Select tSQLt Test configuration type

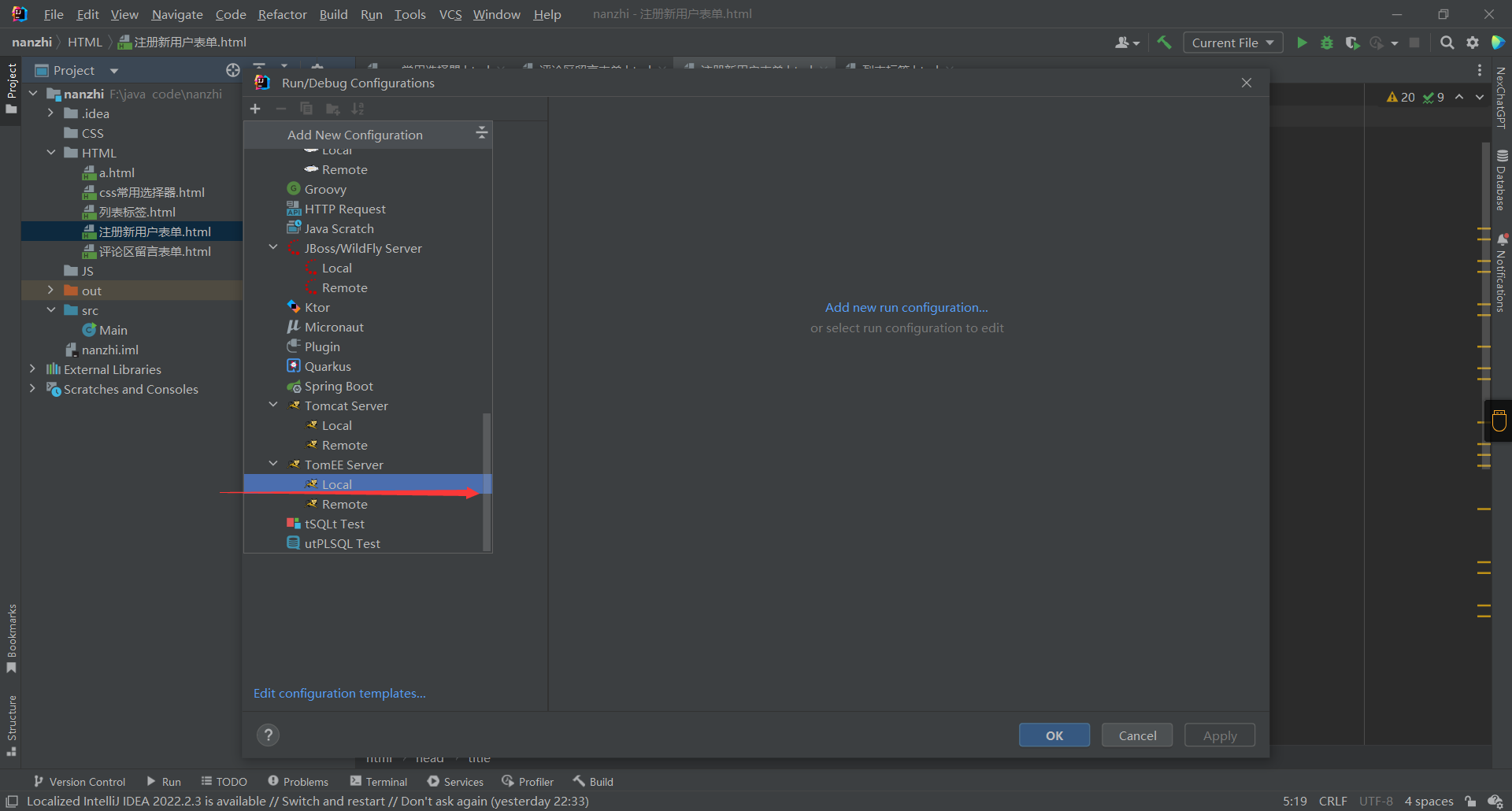click(325, 524)
